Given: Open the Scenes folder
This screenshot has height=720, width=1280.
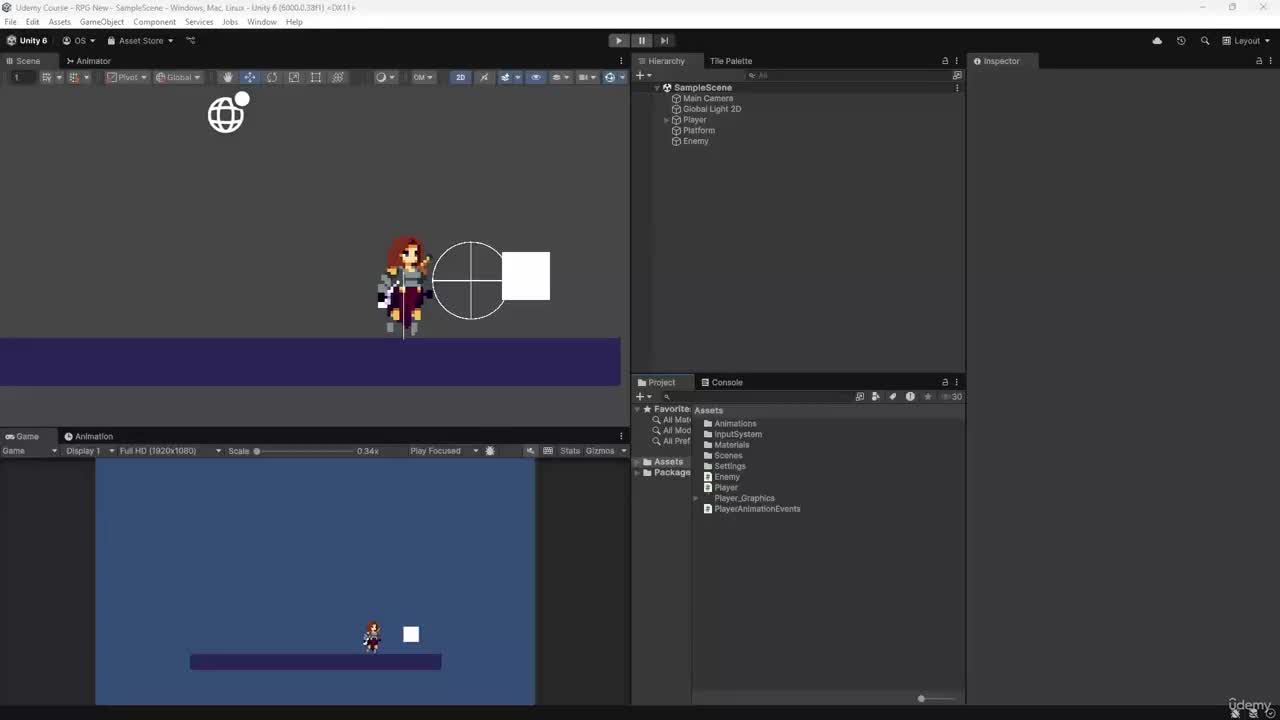Looking at the screenshot, I should coord(728,456).
